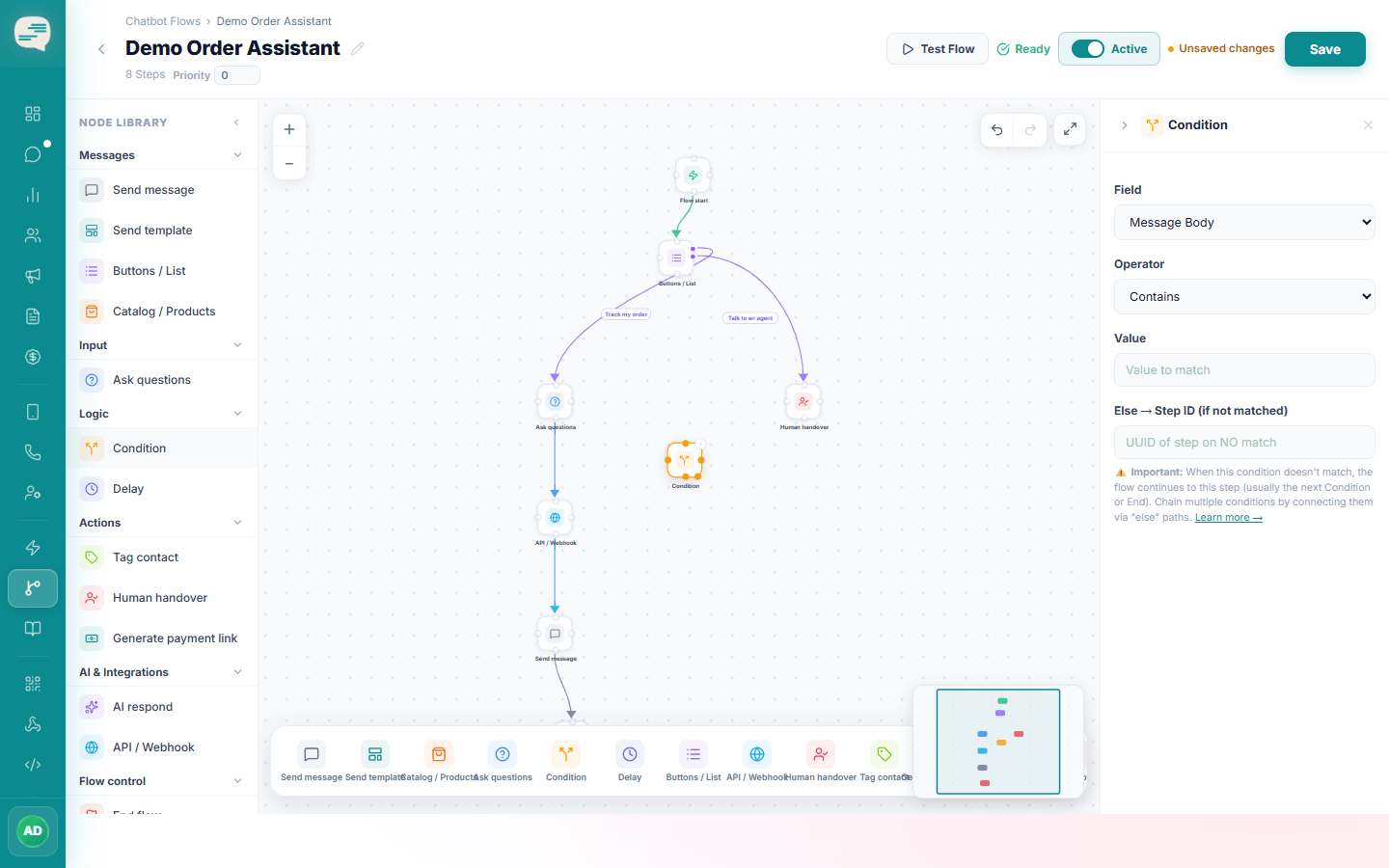This screenshot has height=868, width=1389.
Task: Go back with the left arrow icon
Action: (101, 49)
